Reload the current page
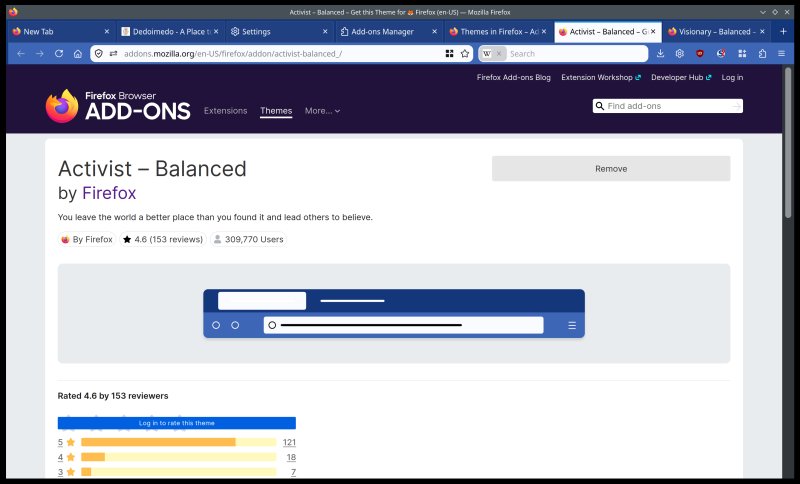This screenshot has width=800, height=484. click(59, 54)
